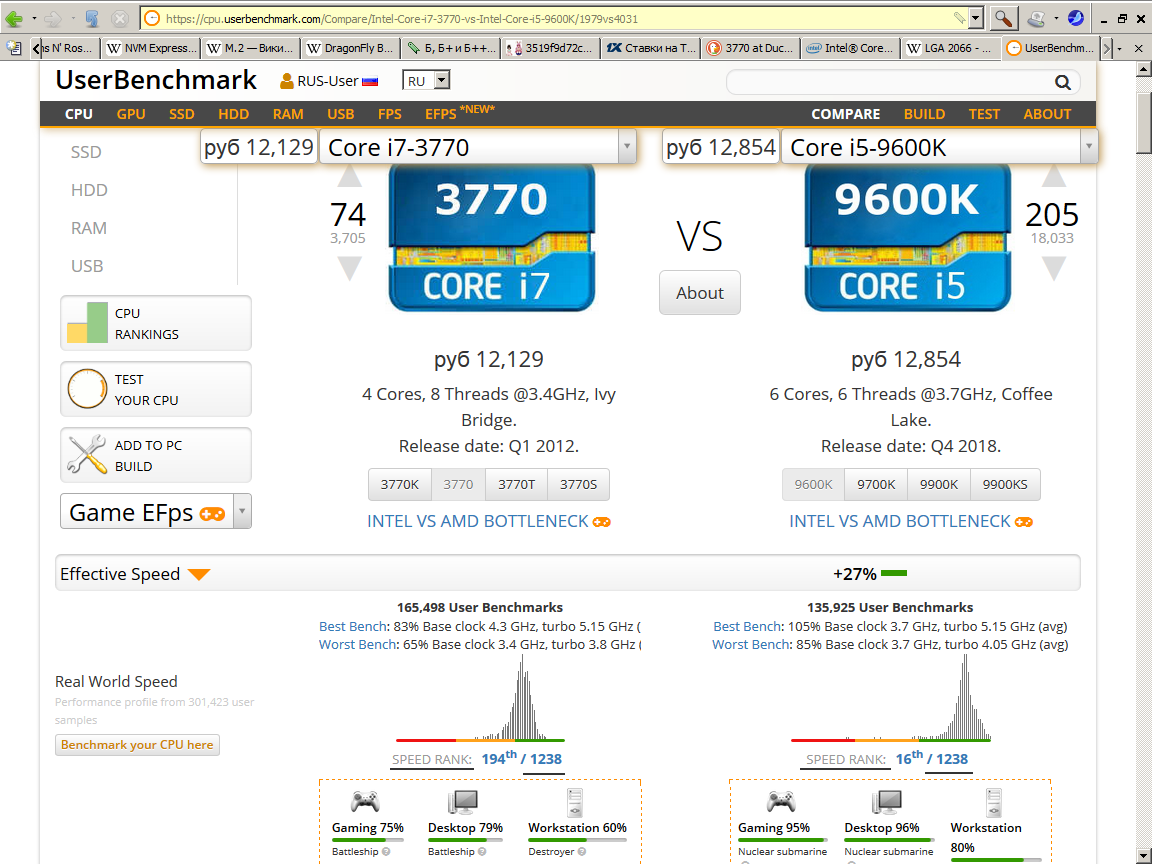
Task: Click the Add to PC Build tools icon
Action: [87, 455]
